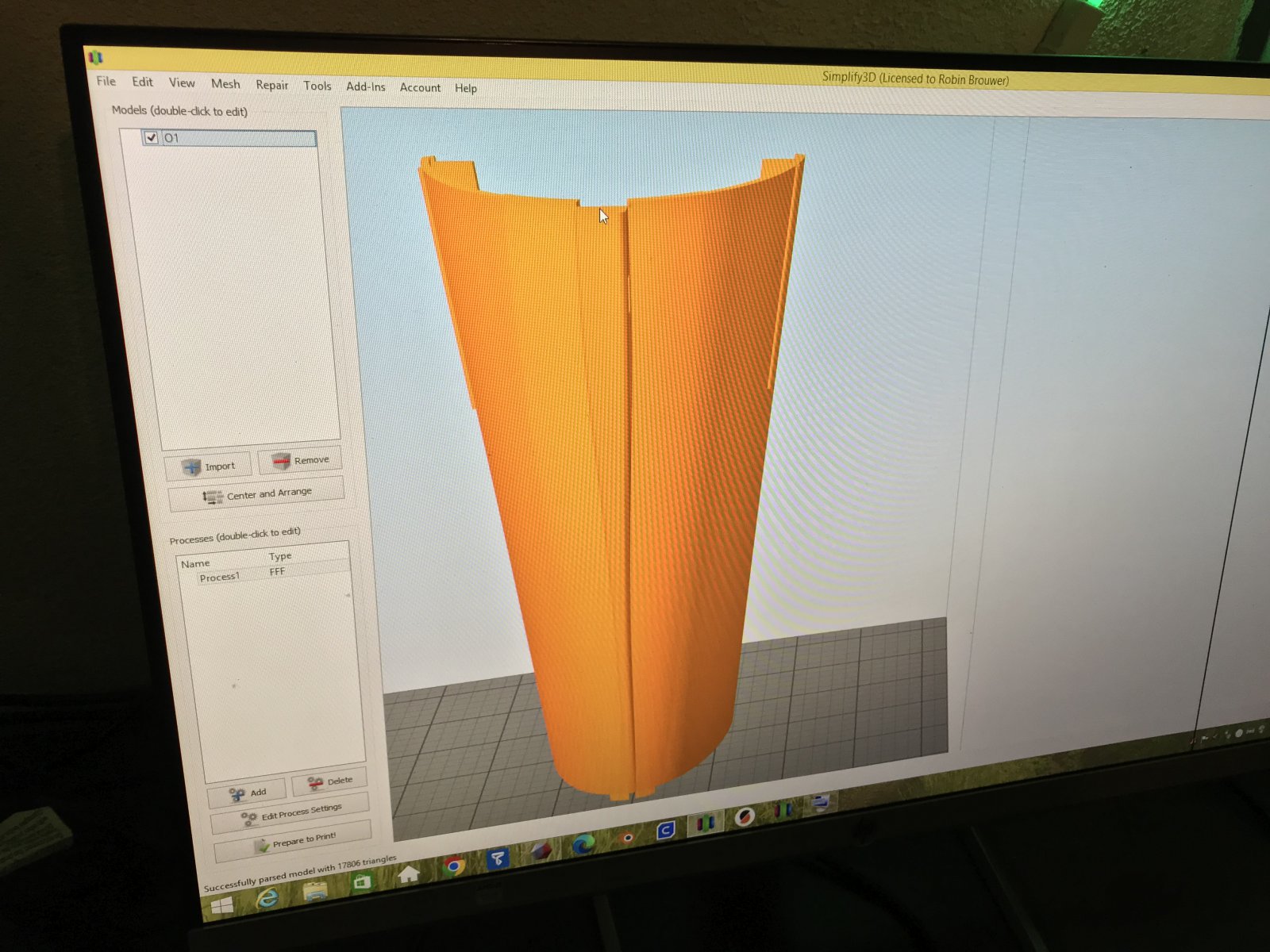Click the highlighted Simplify3D taskbar icon
Viewport: 1270px width, 952px height.
tap(705, 823)
